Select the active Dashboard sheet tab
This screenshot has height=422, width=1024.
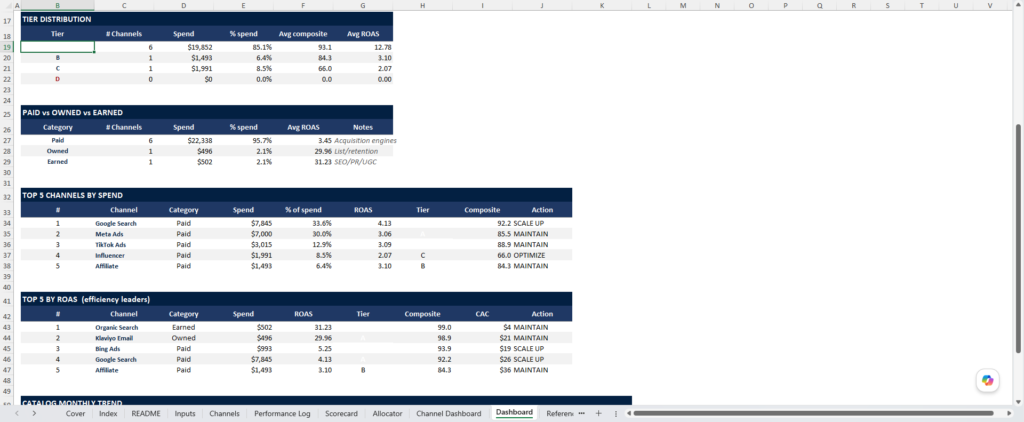pos(514,413)
